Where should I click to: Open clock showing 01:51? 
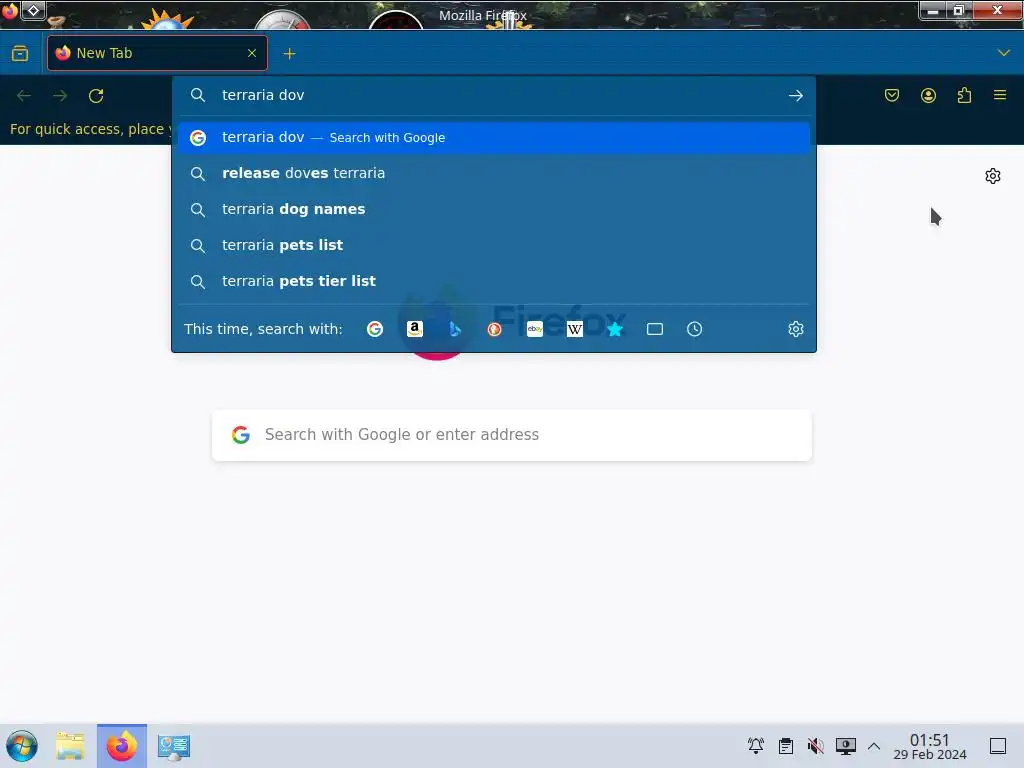coord(929,746)
